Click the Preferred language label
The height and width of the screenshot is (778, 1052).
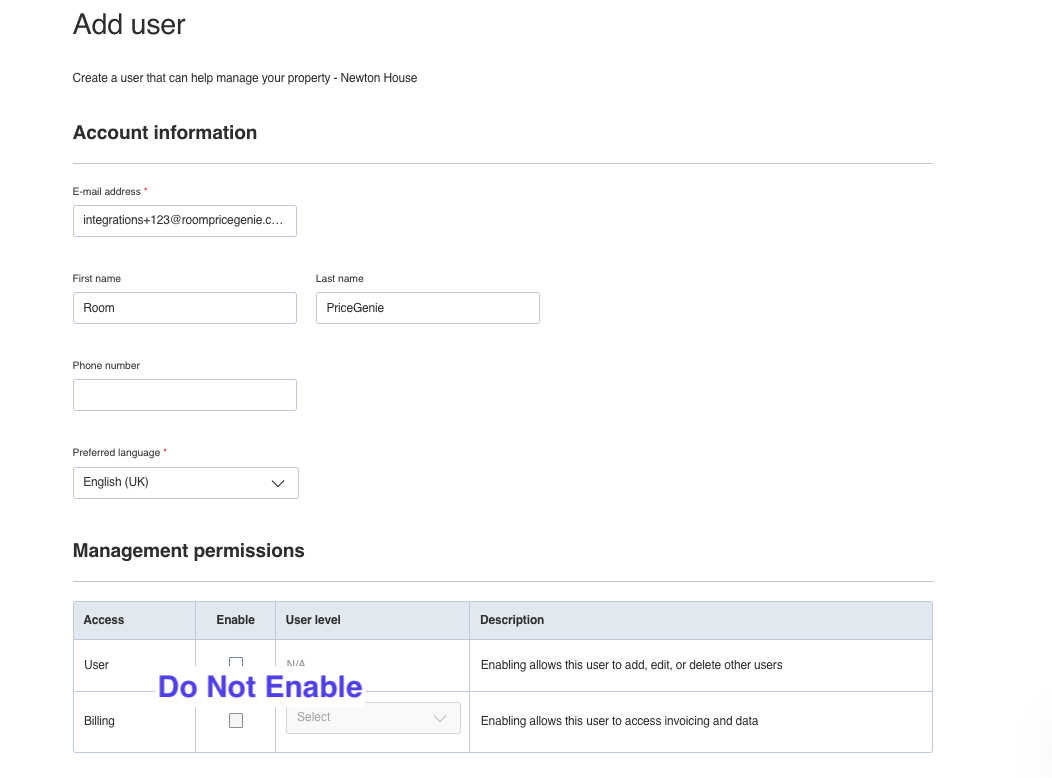click(116, 453)
